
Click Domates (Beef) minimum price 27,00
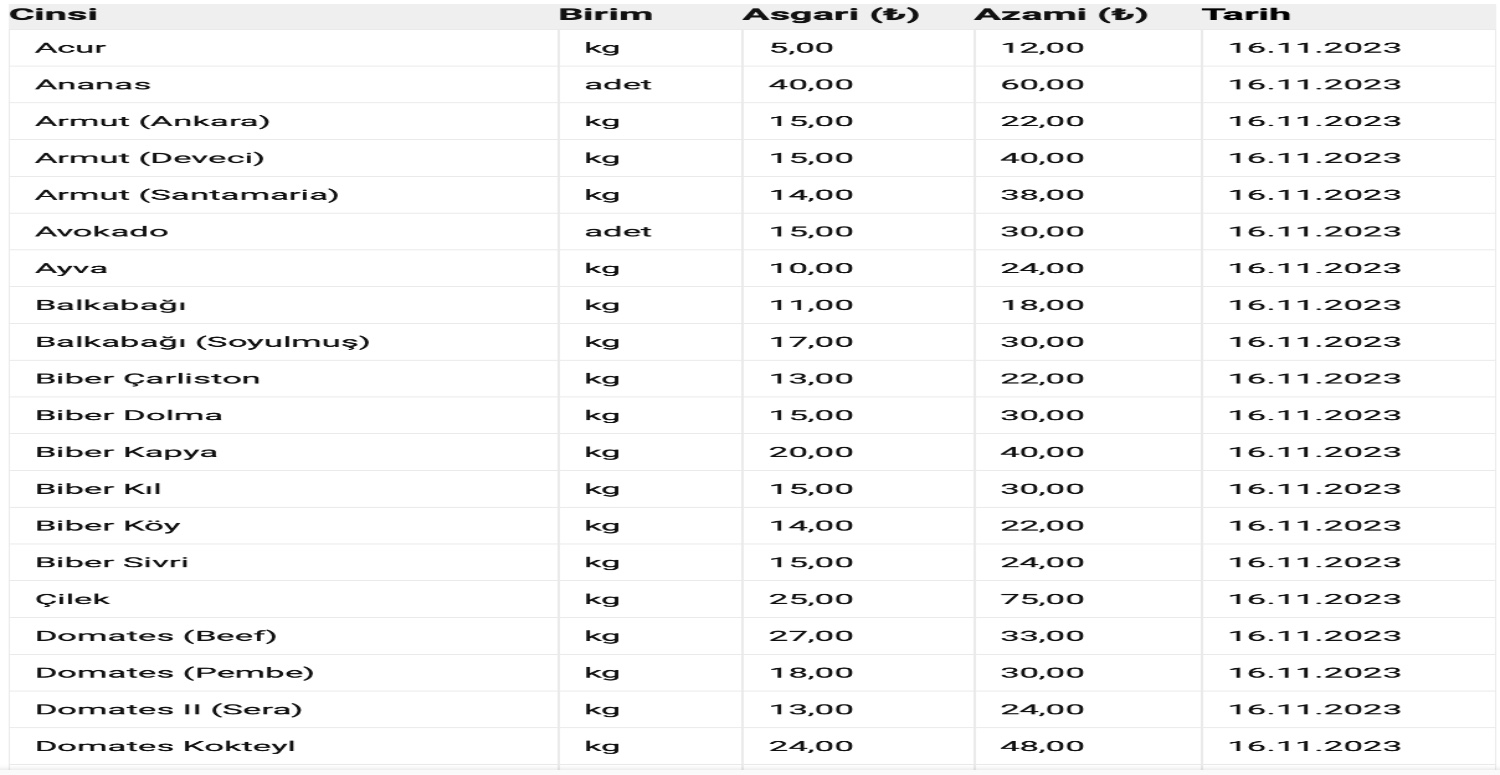point(810,636)
